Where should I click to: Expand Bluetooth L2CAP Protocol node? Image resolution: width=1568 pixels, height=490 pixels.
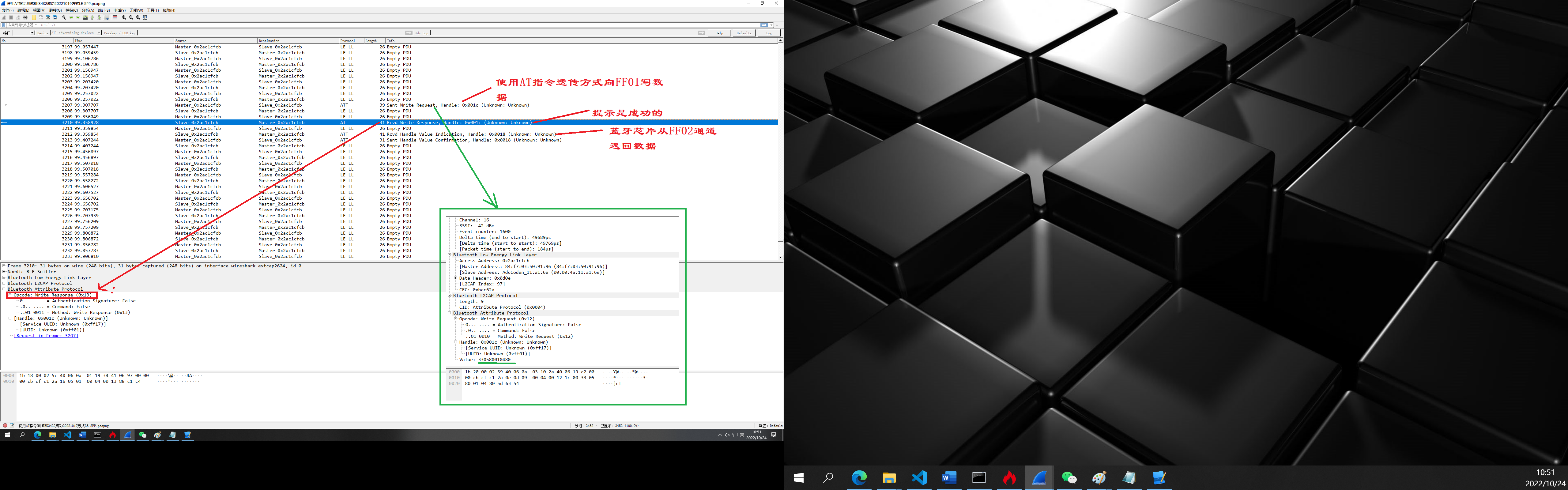point(4,283)
